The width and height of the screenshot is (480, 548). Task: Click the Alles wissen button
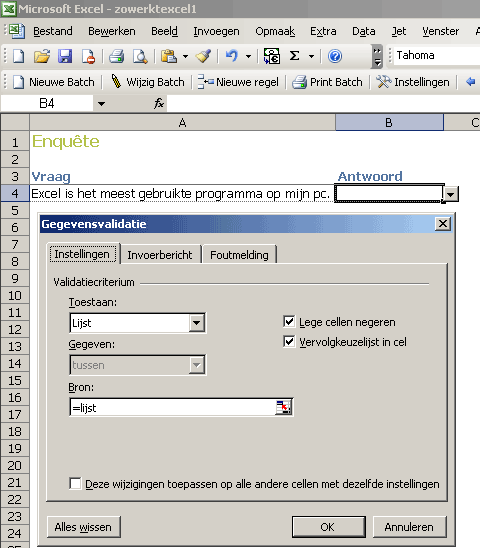click(83, 527)
